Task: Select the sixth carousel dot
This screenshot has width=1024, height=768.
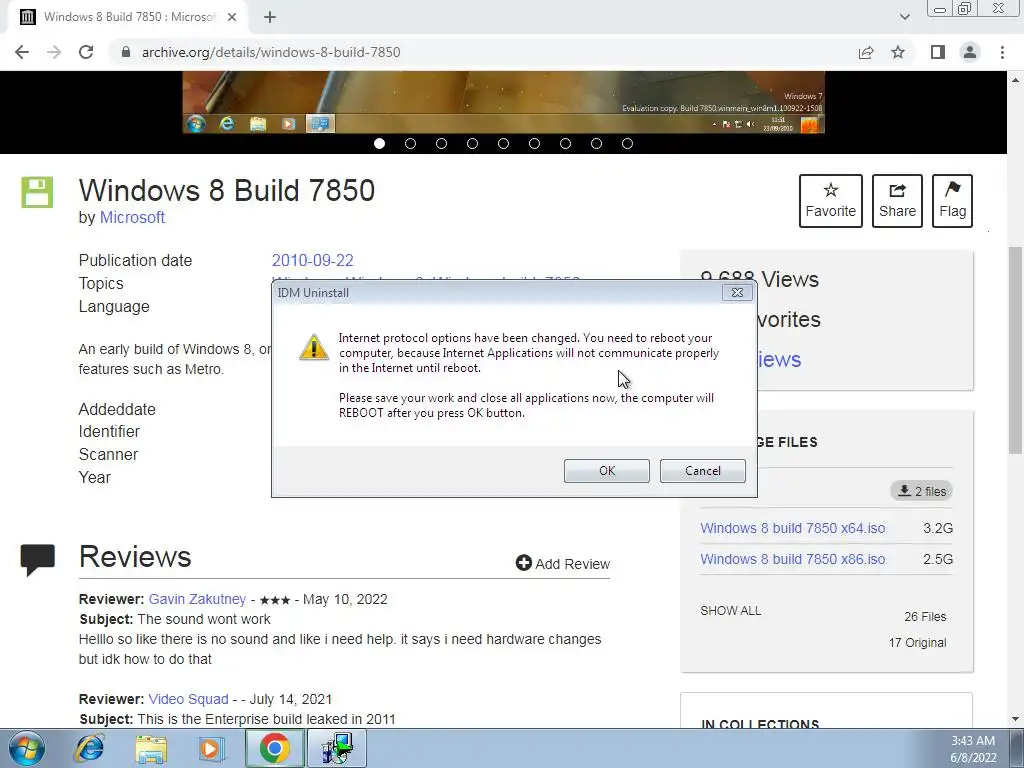Action: (x=534, y=144)
